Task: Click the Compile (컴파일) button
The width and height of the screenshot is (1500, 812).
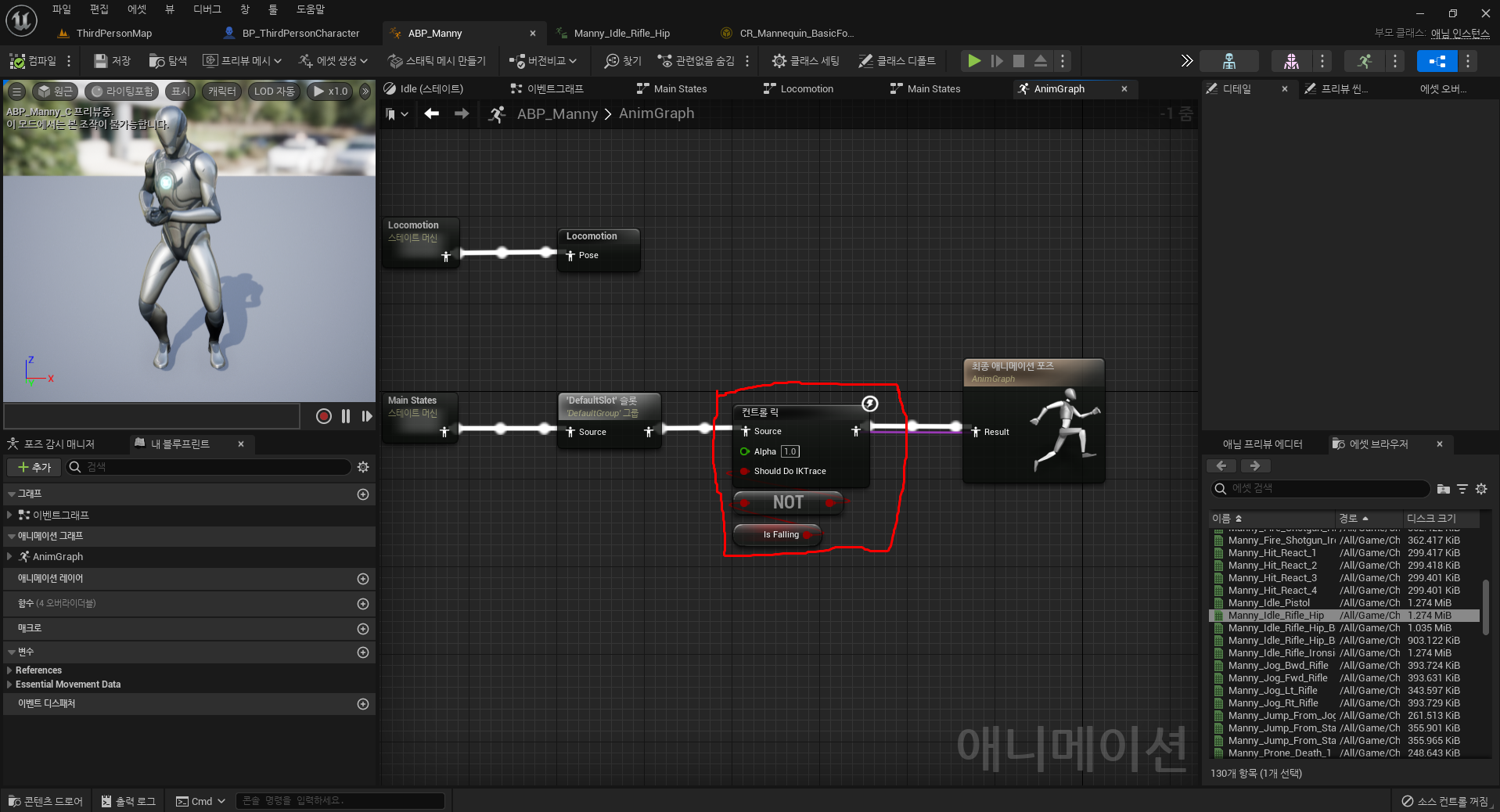Action: (34, 61)
